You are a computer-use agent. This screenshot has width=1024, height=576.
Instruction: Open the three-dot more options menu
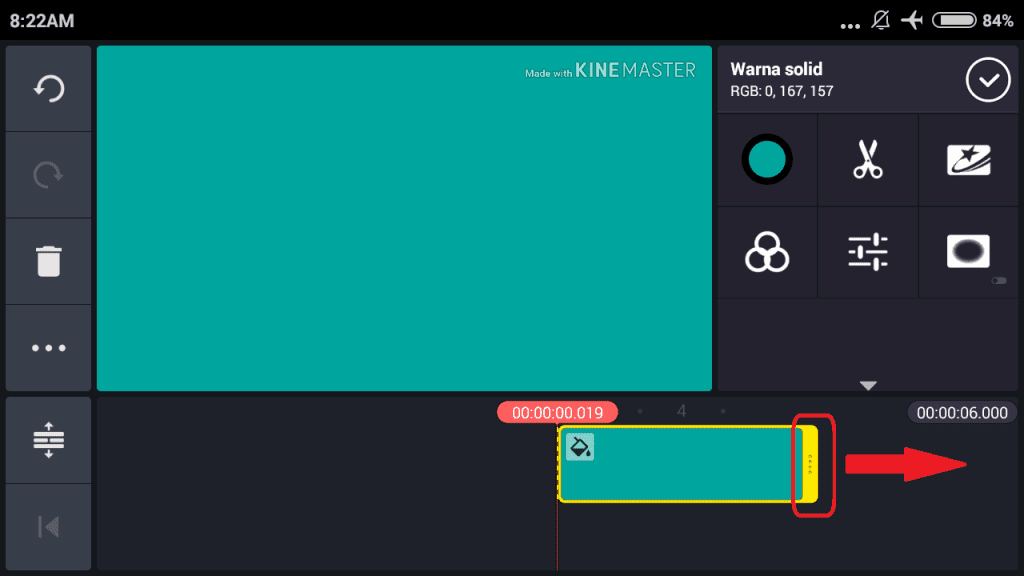click(49, 348)
